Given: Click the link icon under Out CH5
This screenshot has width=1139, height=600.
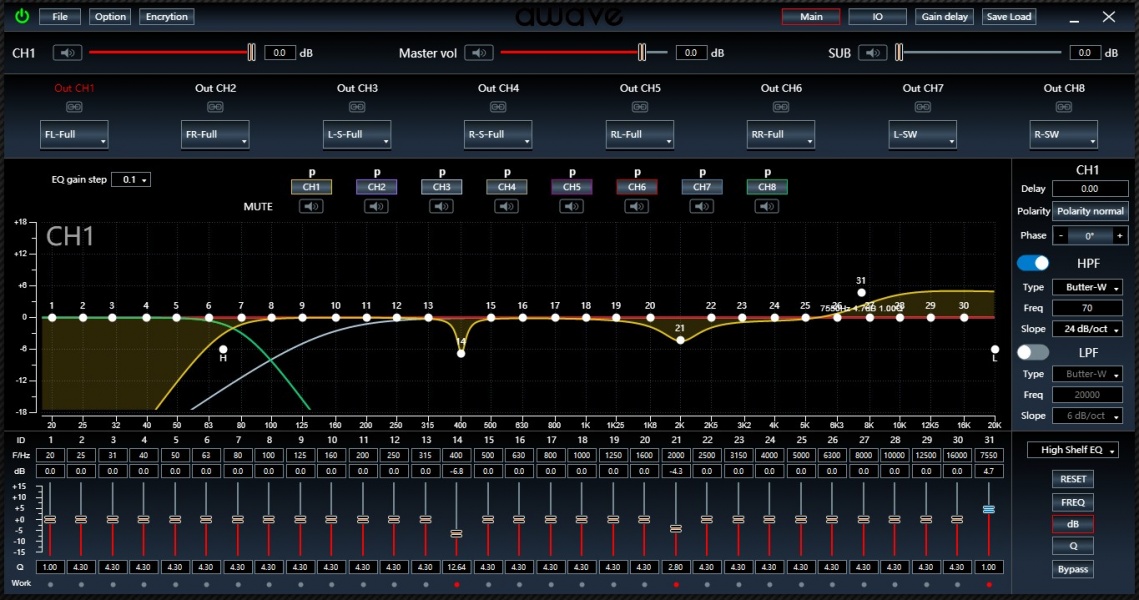Looking at the screenshot, I should (640, 107).
